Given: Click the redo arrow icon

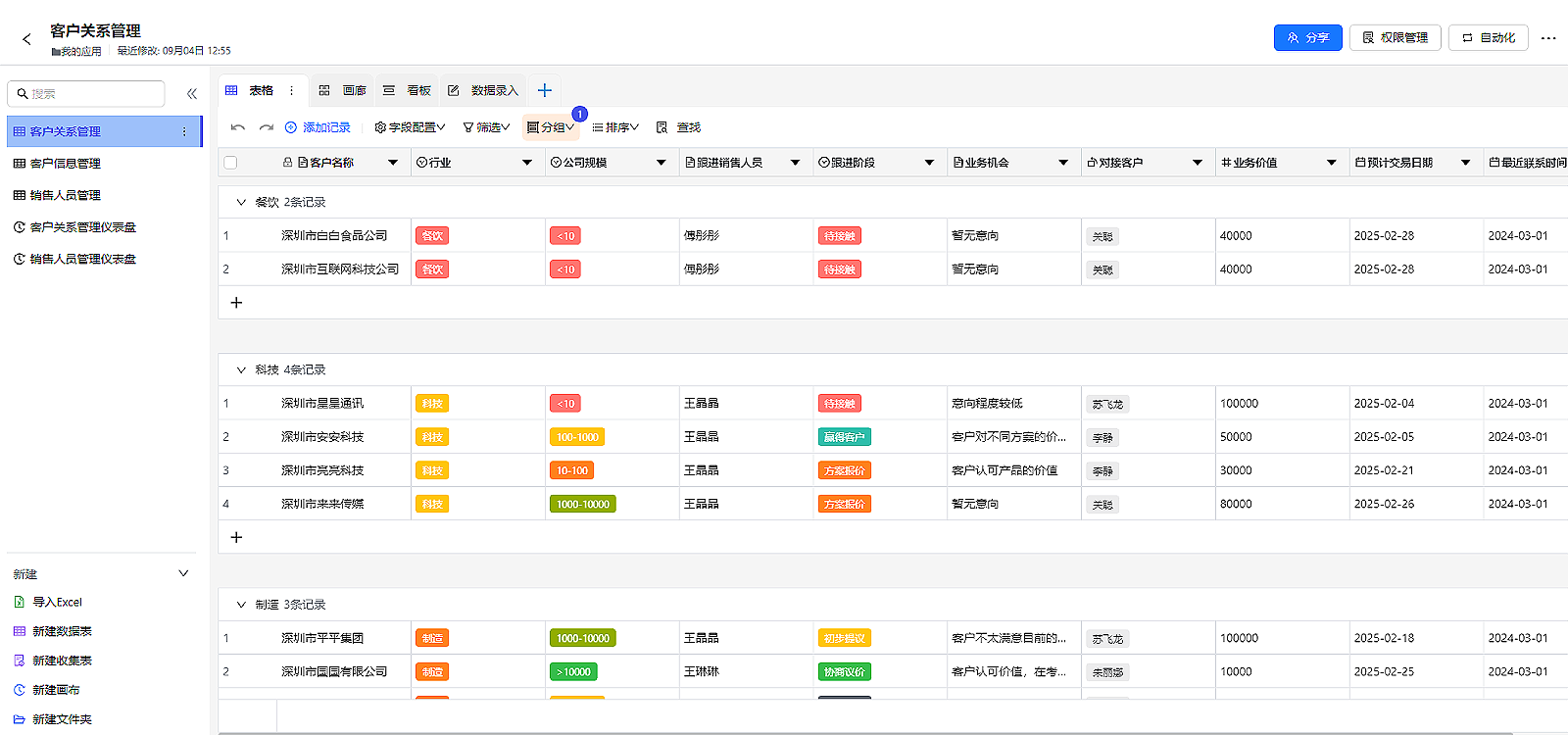Looking at the screenshot, I should click(x=266, y=127).
